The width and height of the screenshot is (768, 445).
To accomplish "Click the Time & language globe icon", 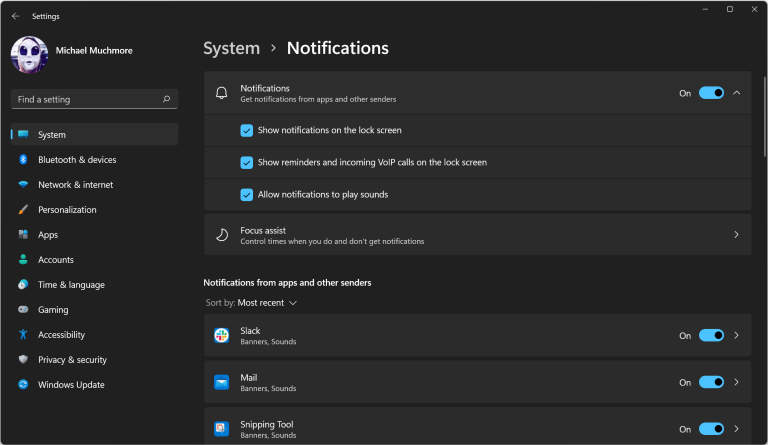I will tap(23, 284).
